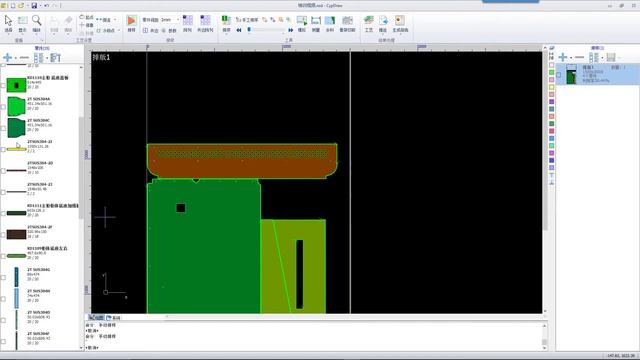
Task: Tick checkbox of the dark green 50S304C part
Action: click(3, 128)
